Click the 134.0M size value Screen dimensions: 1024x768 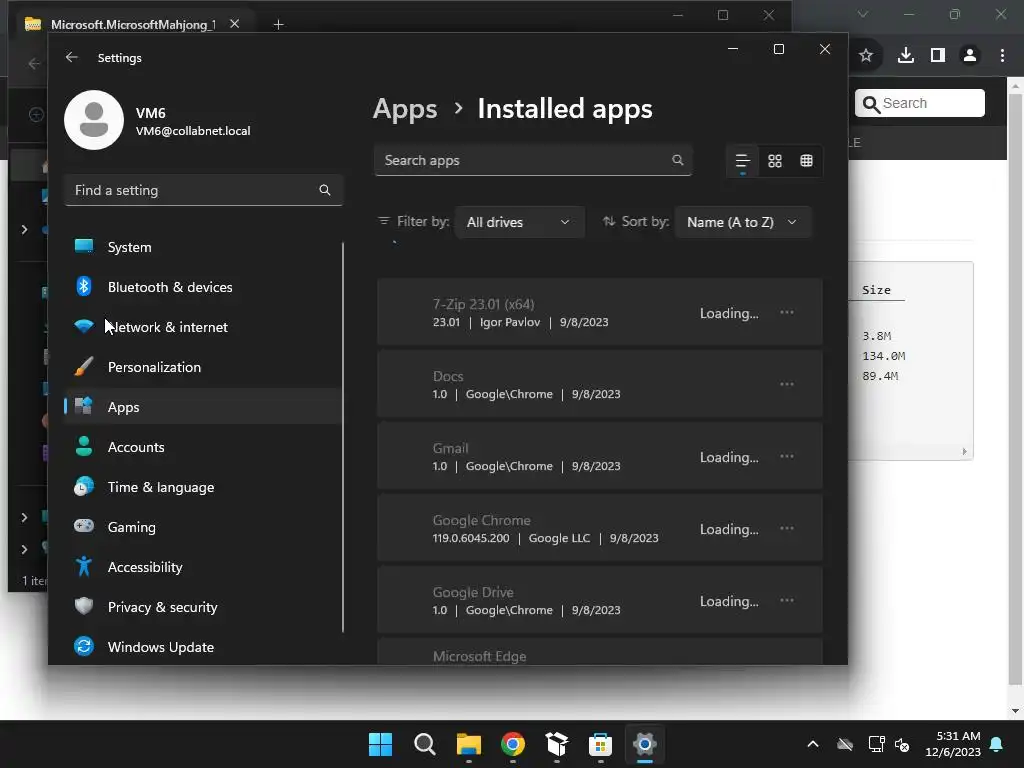tap(884, 356)
